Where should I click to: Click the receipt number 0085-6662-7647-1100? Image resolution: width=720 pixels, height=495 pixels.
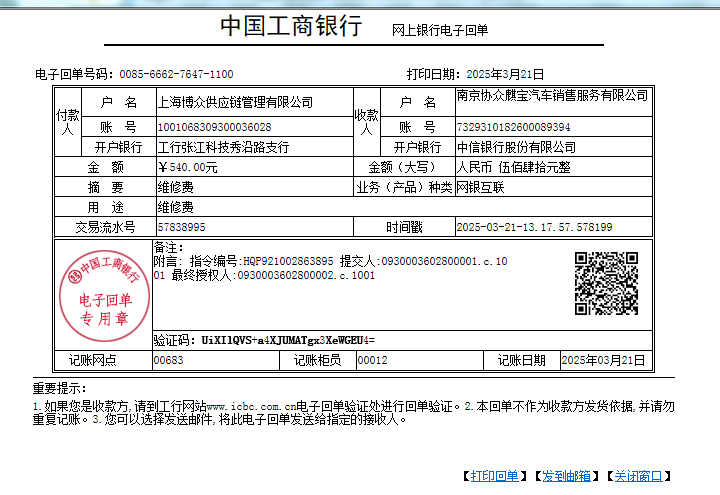pos(176,74)
